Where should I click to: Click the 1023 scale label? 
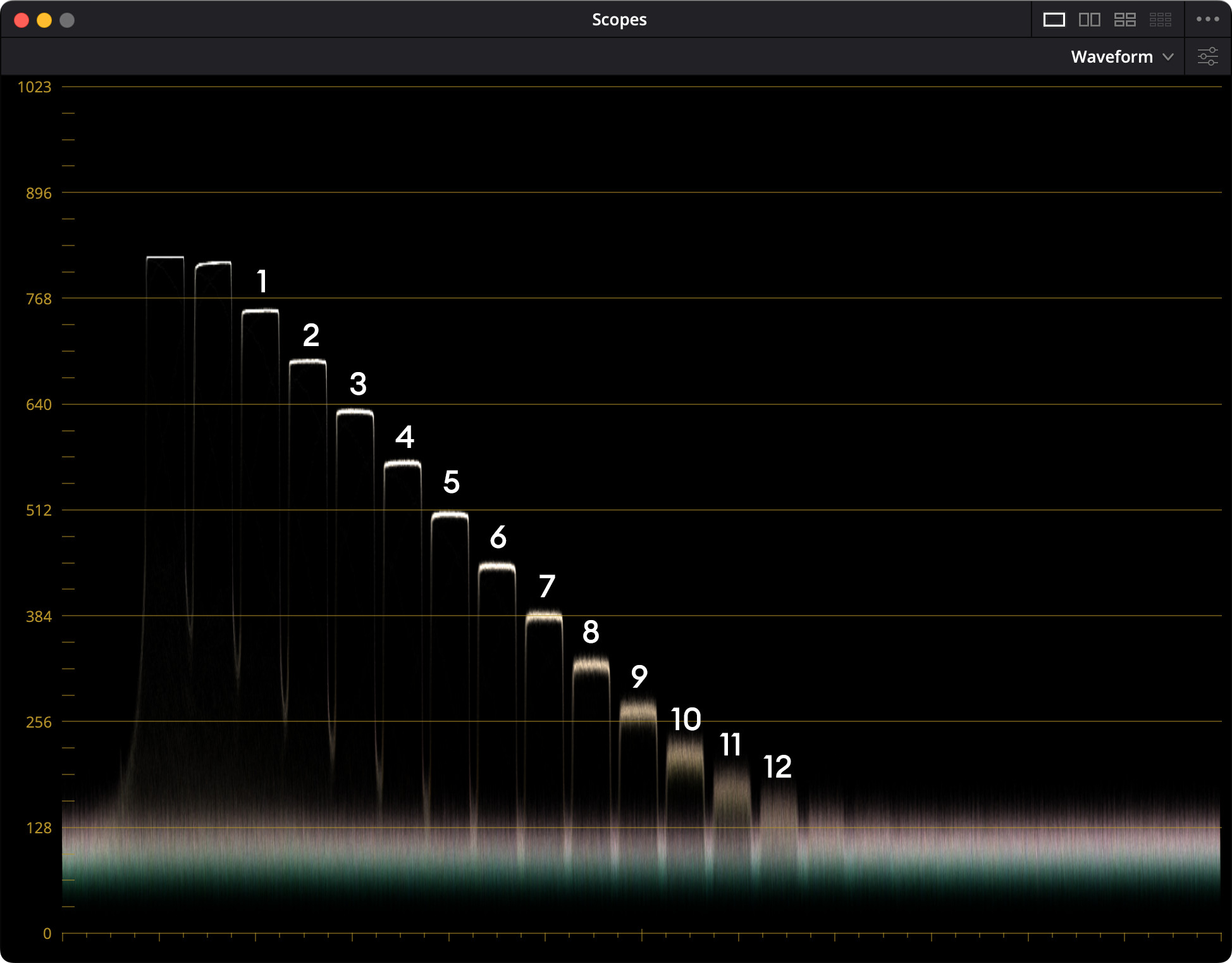pos(34,87)
